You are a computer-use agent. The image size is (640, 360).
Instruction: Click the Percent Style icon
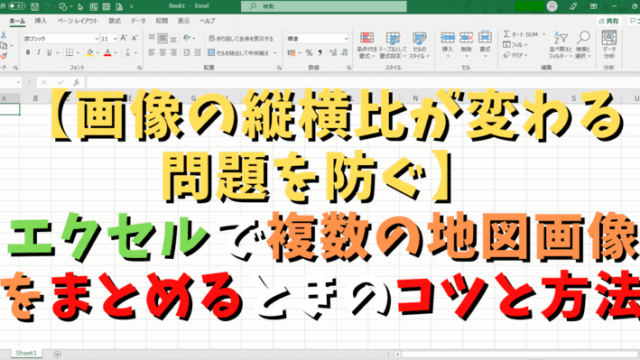click(x=309, y=53)
